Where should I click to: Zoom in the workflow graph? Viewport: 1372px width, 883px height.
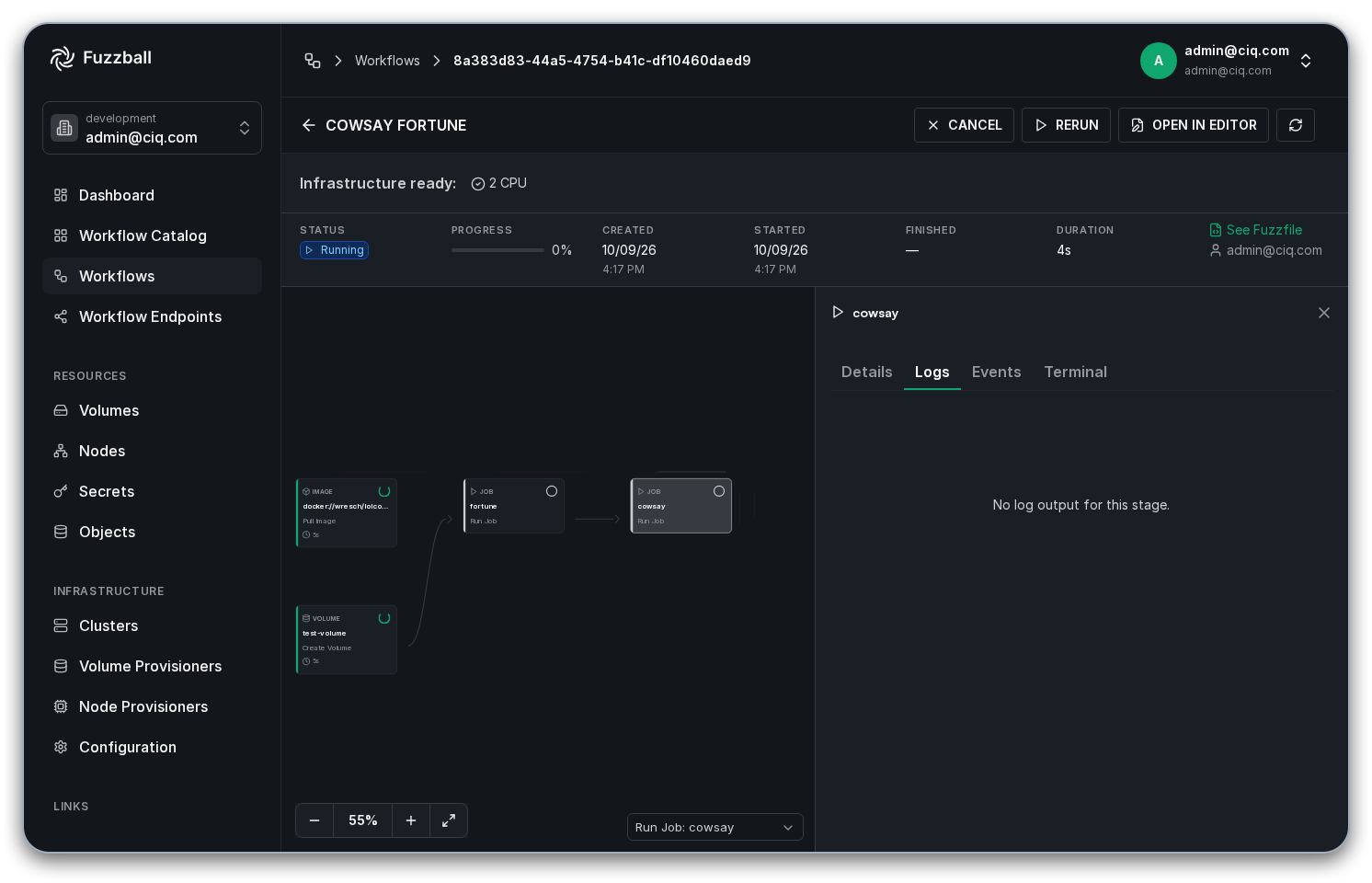pos(411,820)
